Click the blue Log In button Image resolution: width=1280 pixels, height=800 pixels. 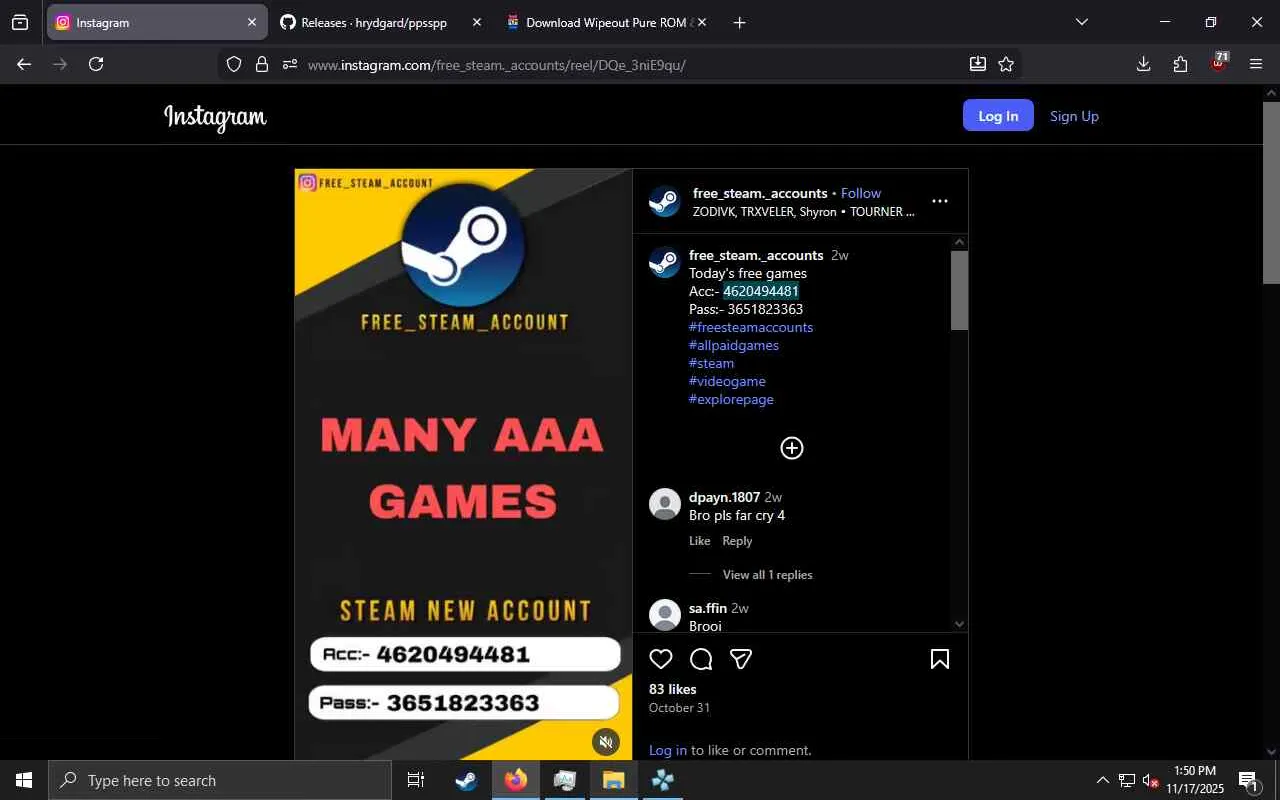point(998,115)
